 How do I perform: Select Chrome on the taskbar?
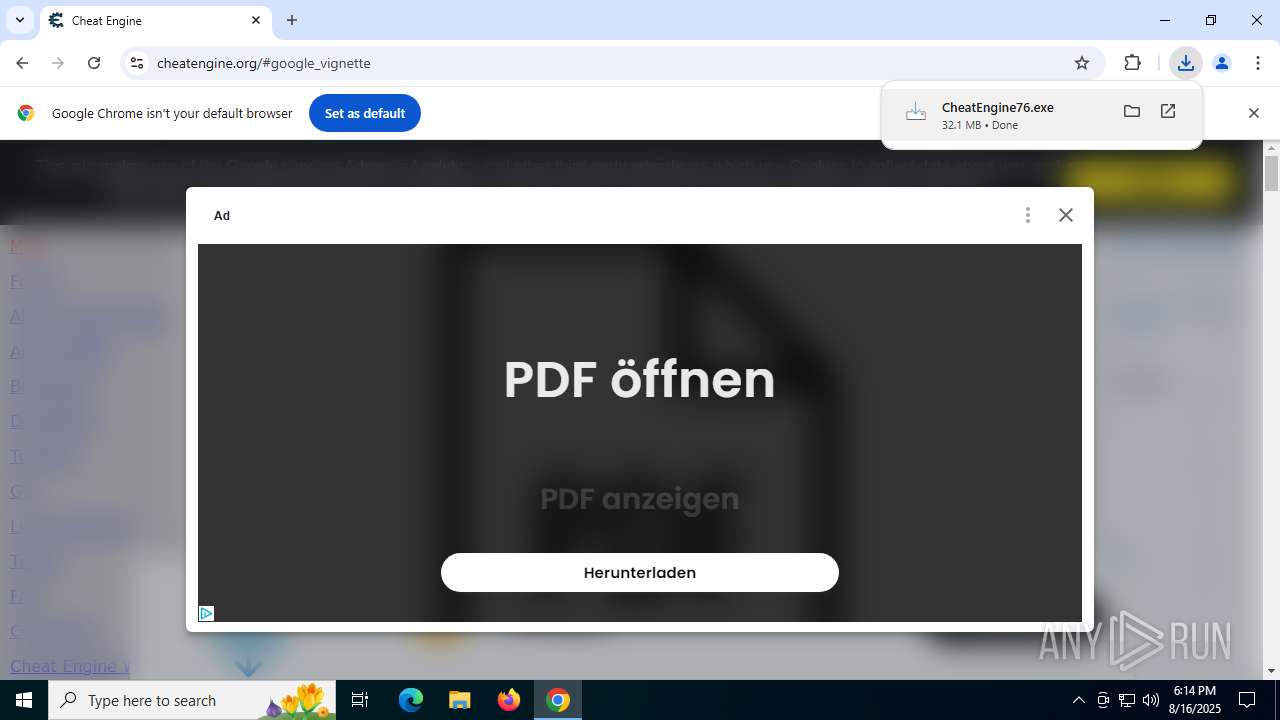point(558,700)
